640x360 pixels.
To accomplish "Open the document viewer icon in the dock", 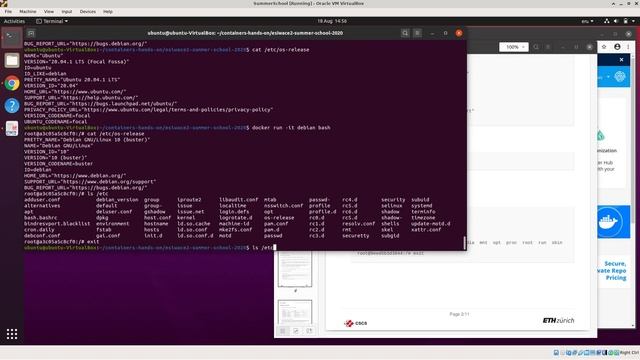I will coord(12,129).
